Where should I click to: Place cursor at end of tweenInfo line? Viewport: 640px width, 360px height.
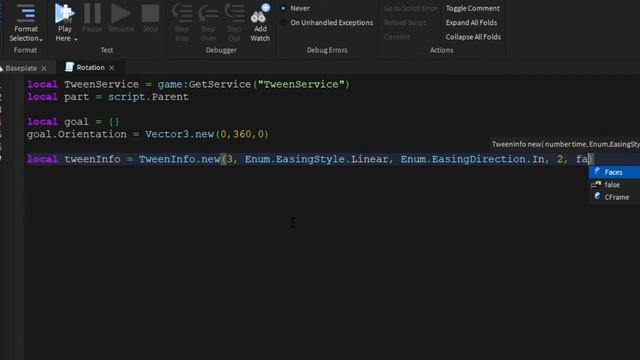pos(593,159)
